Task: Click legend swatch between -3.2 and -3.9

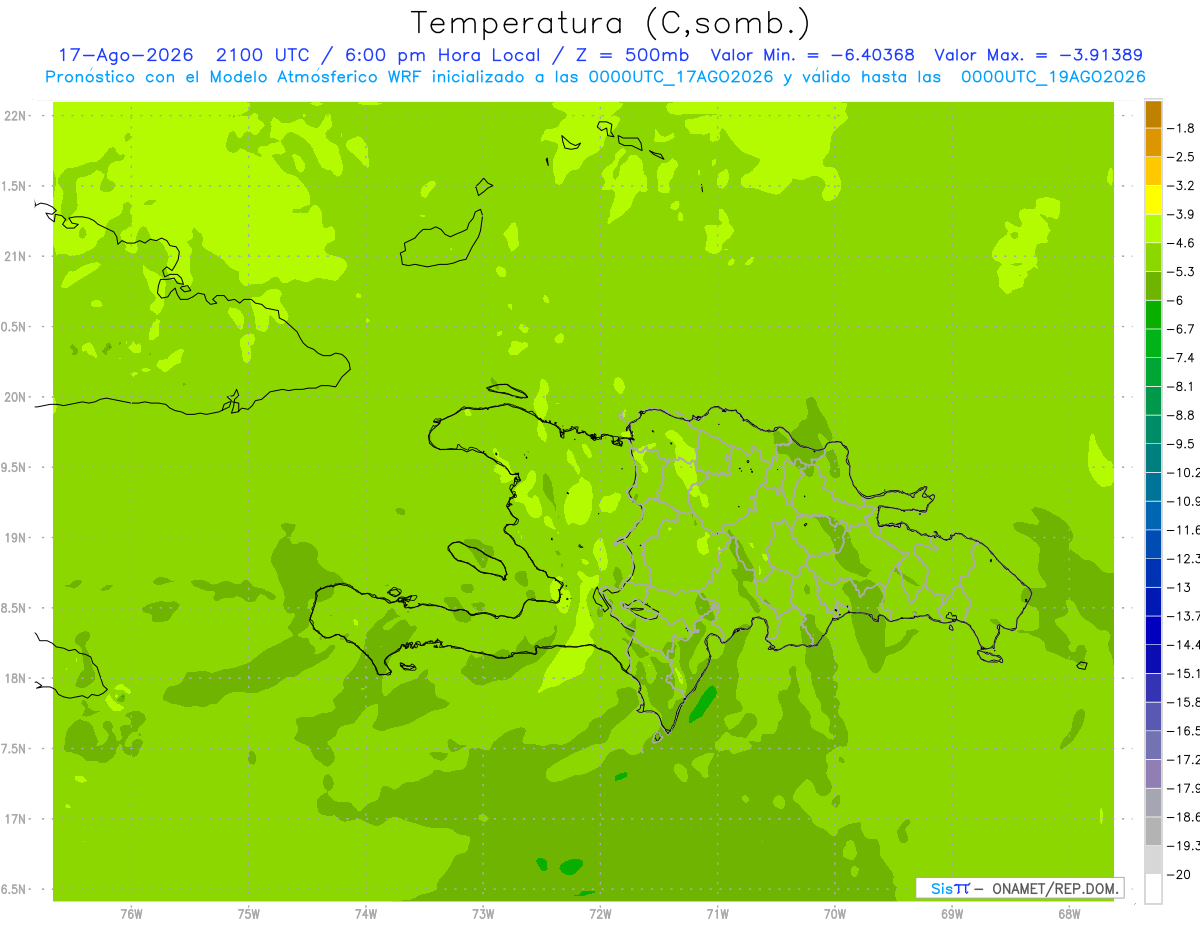Action: (x=1153, y=200)
